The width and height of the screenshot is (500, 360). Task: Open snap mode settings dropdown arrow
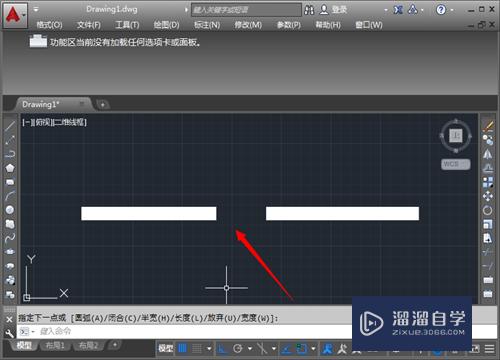[209, 349]
